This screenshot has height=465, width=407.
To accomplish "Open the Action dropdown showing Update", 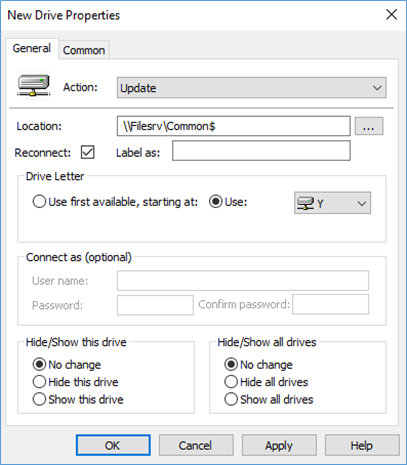I will (x=251, y=88).
